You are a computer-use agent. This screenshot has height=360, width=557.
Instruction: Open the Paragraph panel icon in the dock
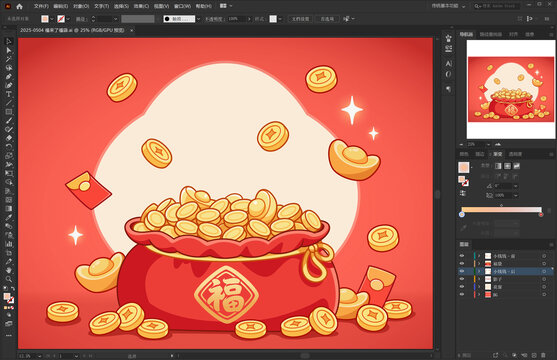(449, 89)
